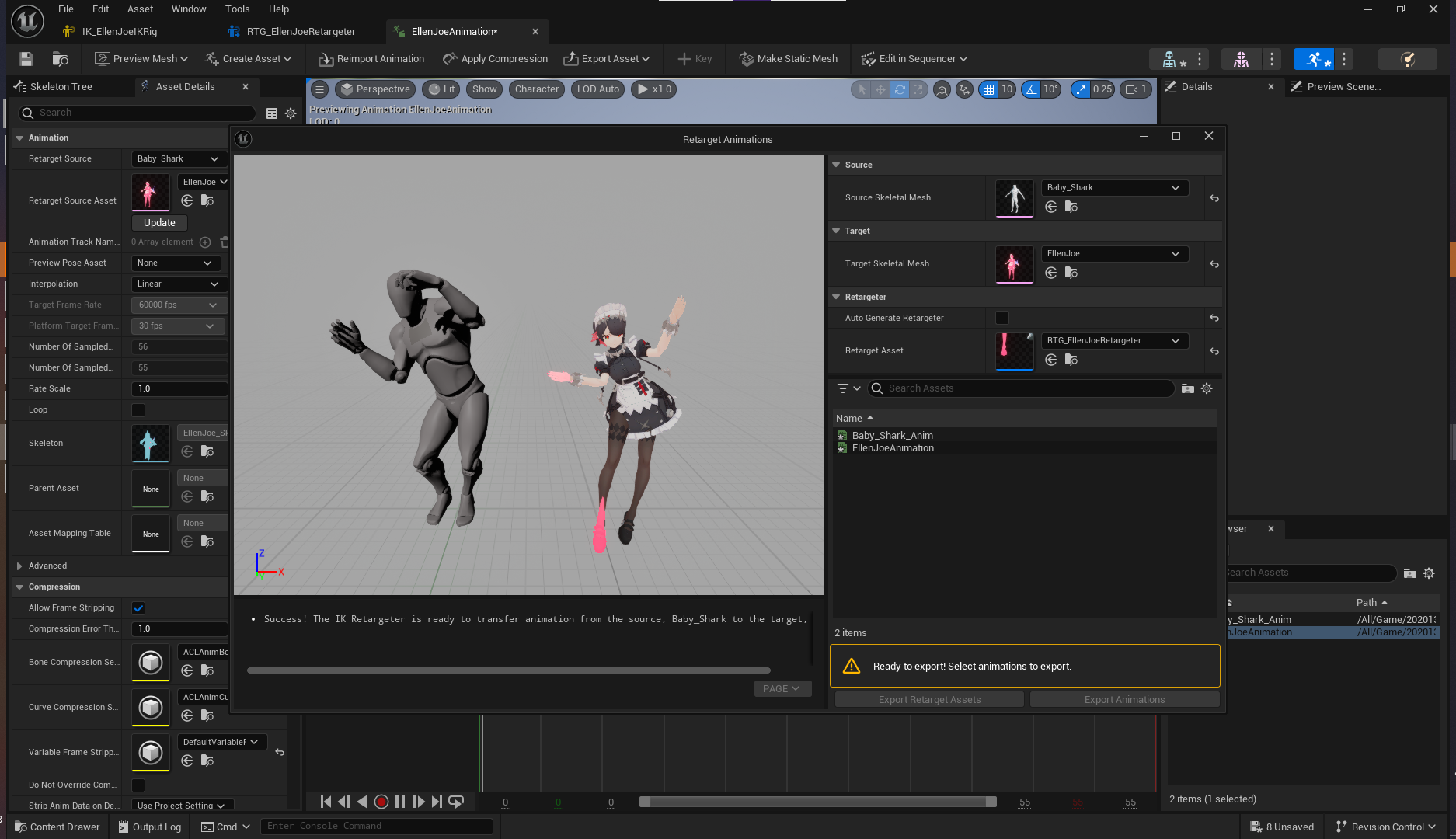Toggle scale snapping icon

(1081, 89)
